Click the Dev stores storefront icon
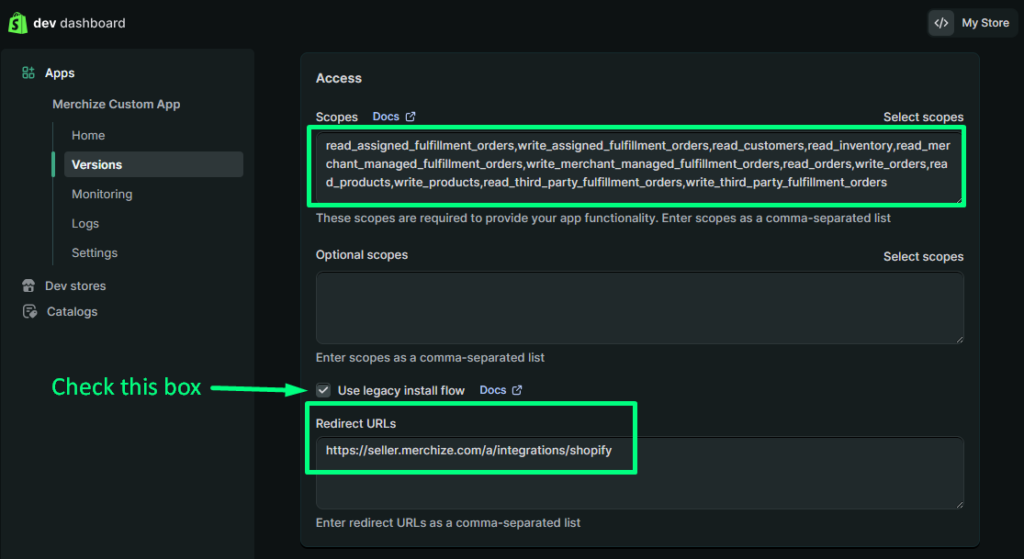Image resolution: width=1024 pixels, height=559 pixels. point(28,286)
